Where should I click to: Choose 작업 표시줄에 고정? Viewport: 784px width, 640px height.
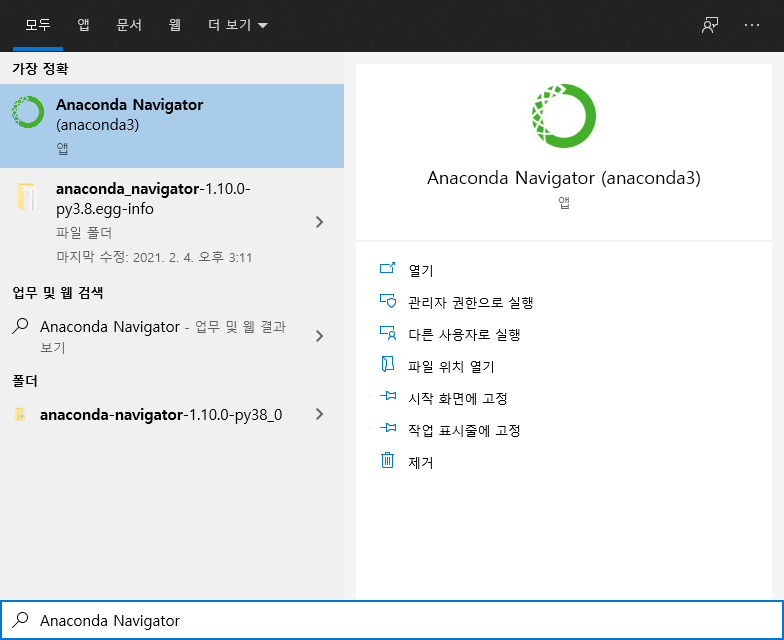tap(464, 430)
